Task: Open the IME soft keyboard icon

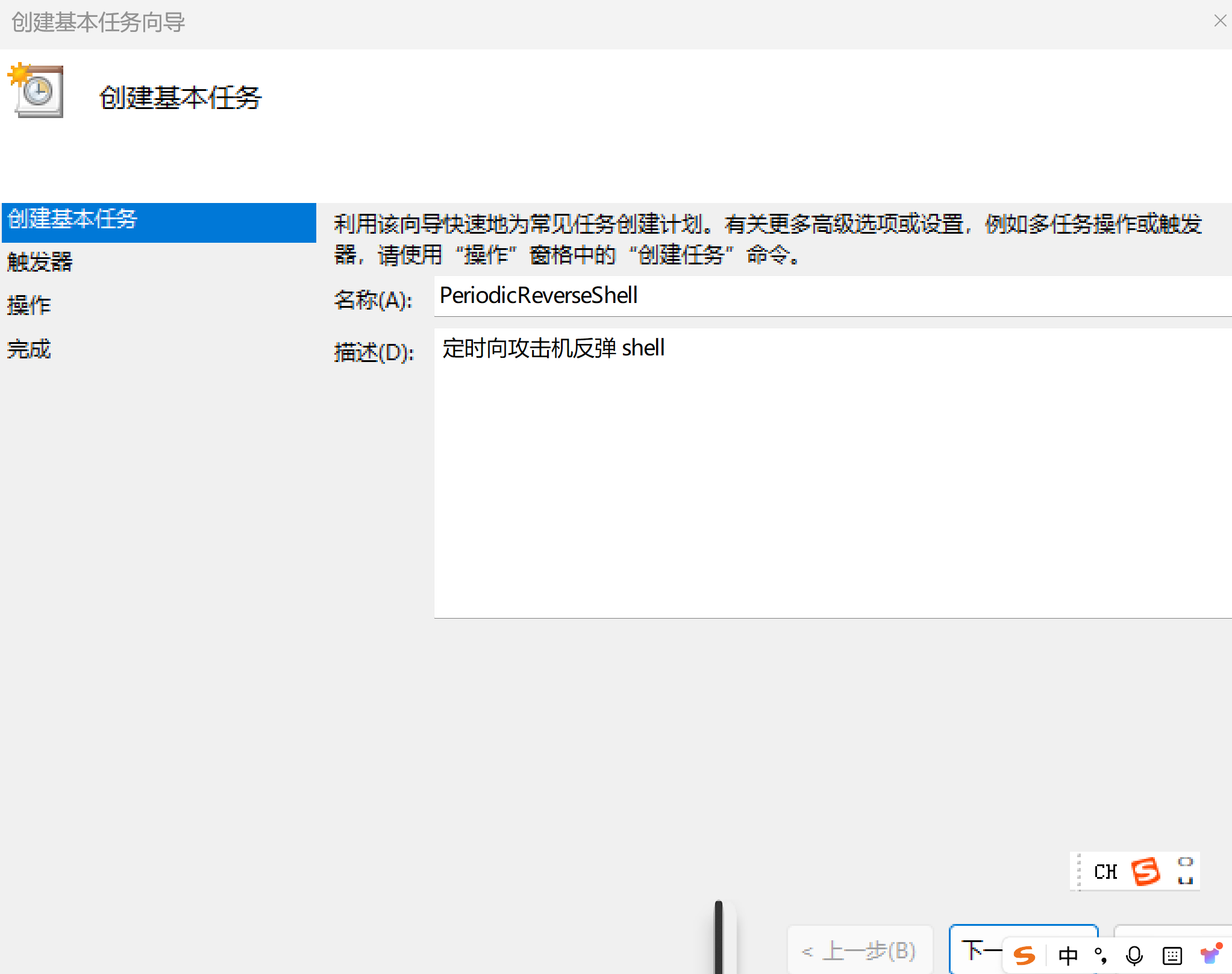Action: coord(1172,955)
